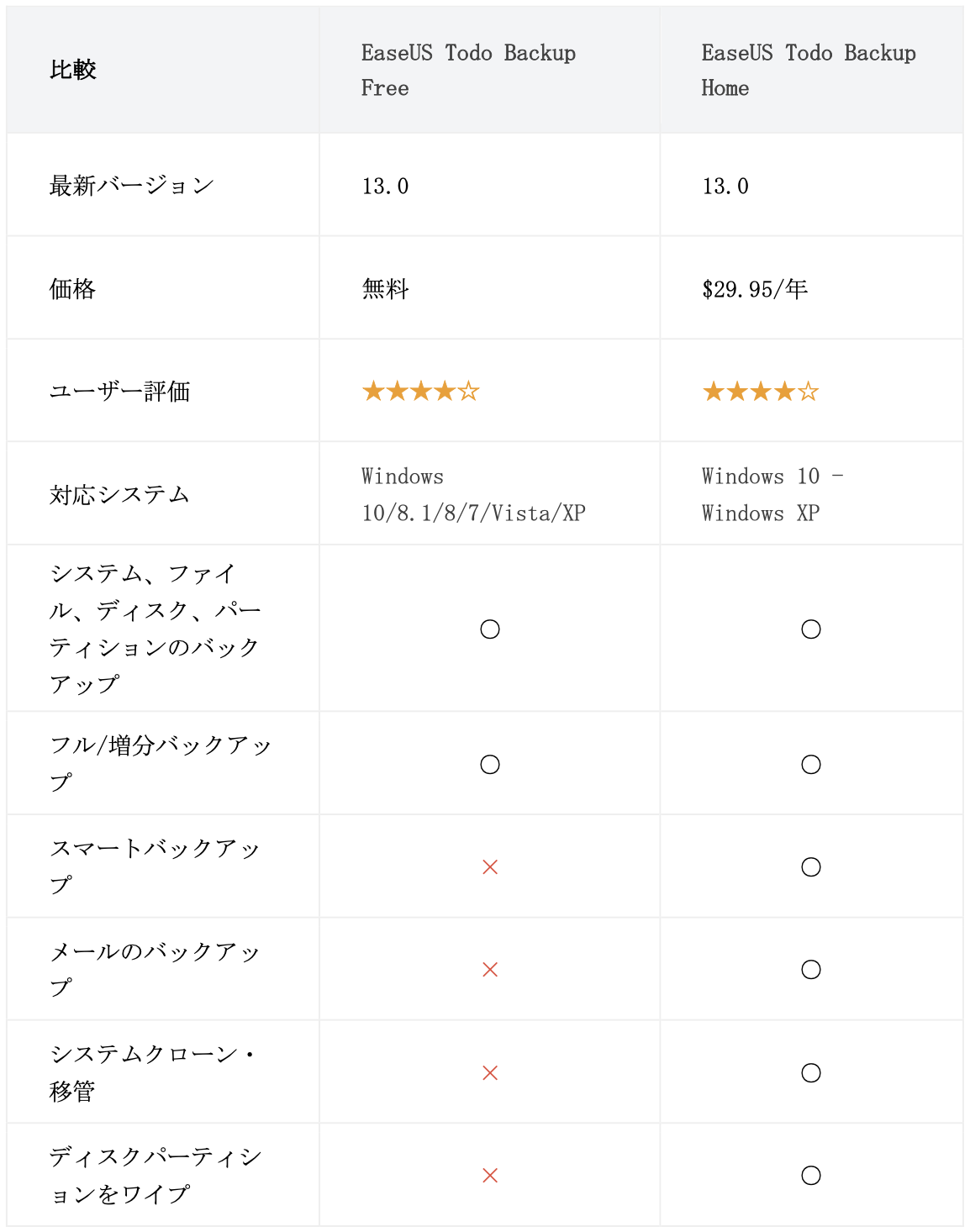
Task: Click the $29.95/年 price cell
Action: tap(755, 290)
